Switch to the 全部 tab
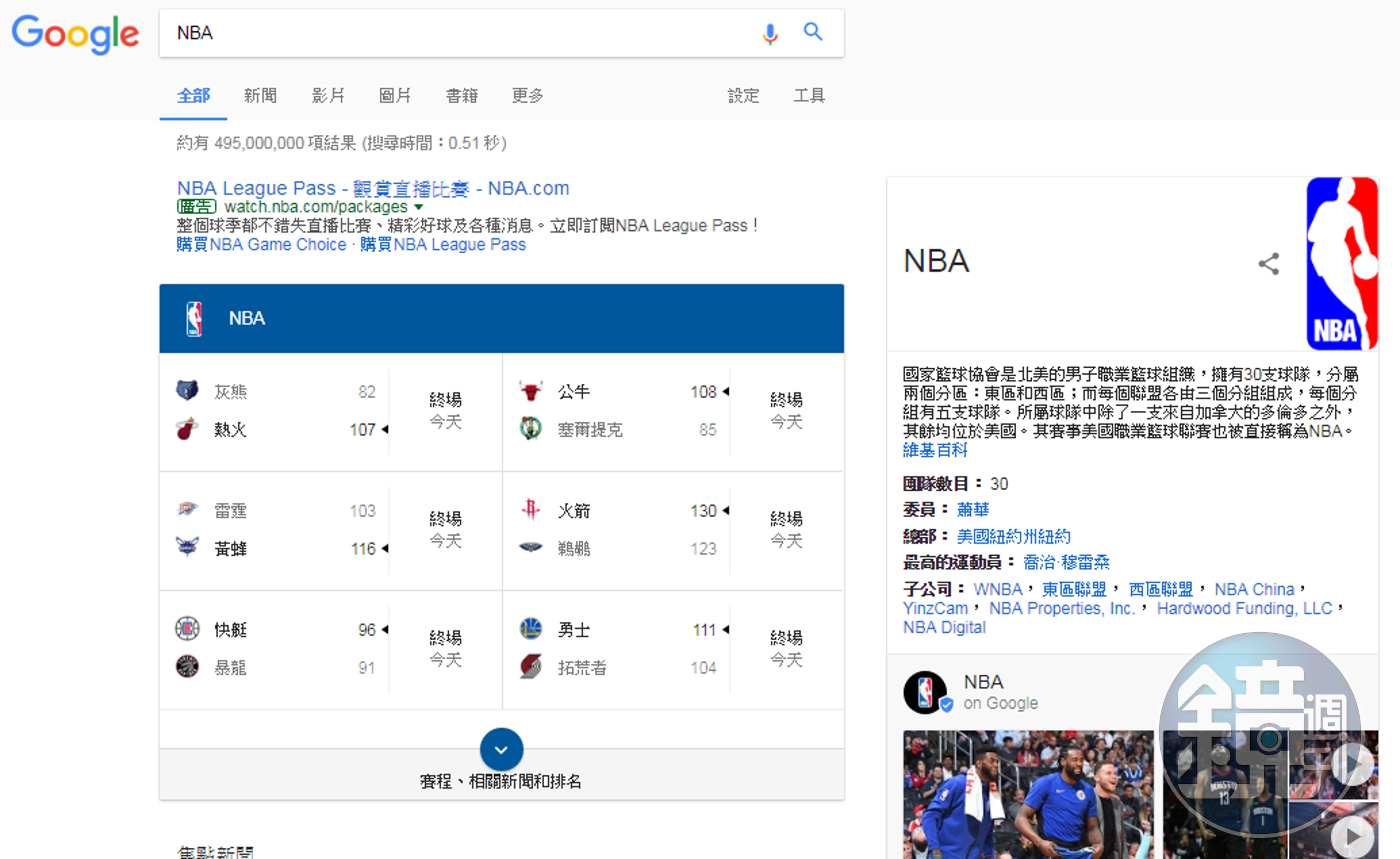Image resolution: width=1400 pixels, height=859 pixels. coord(193,96)
